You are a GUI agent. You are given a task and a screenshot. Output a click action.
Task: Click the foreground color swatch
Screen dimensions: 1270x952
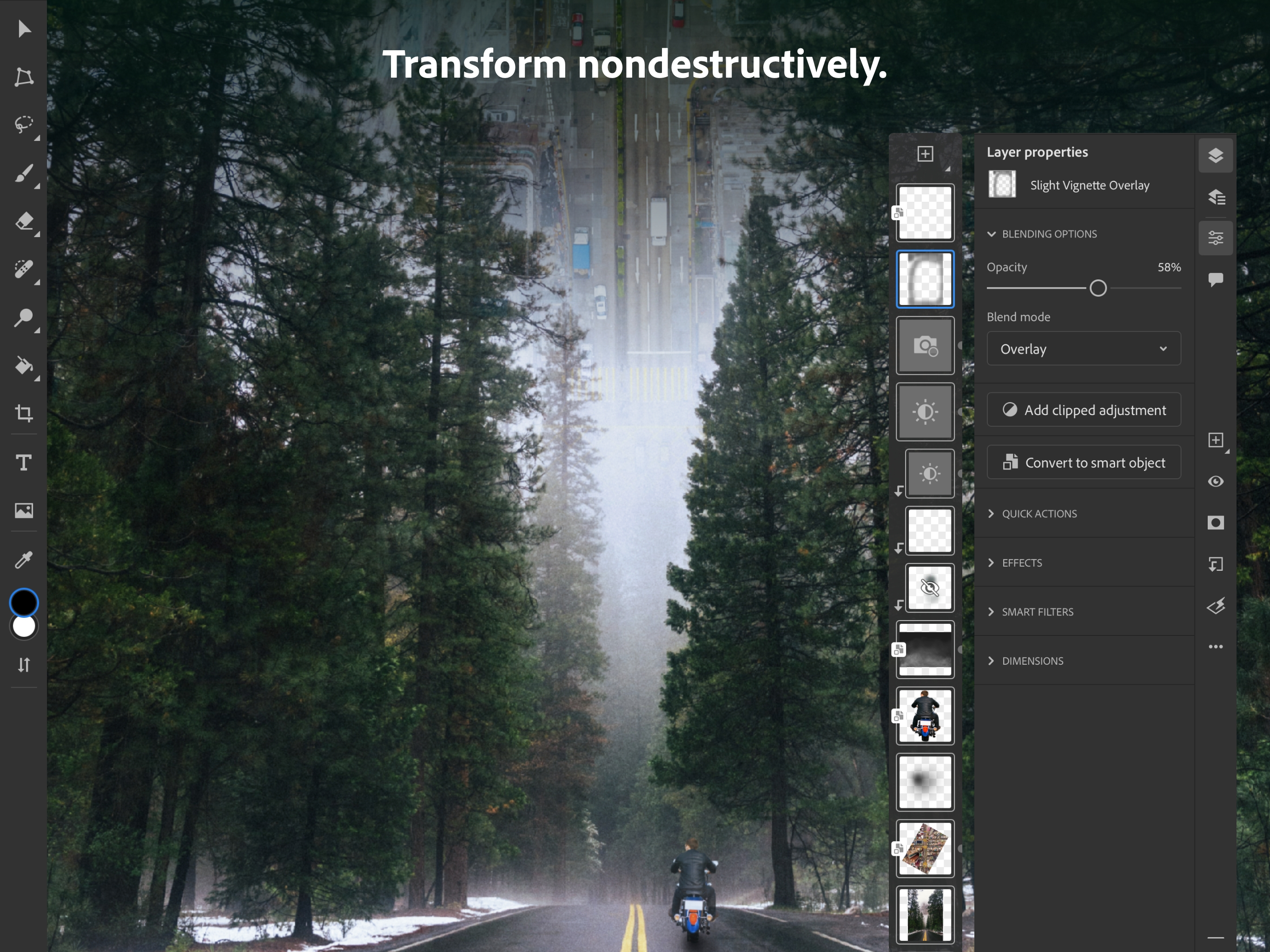(x=22, y=601)
